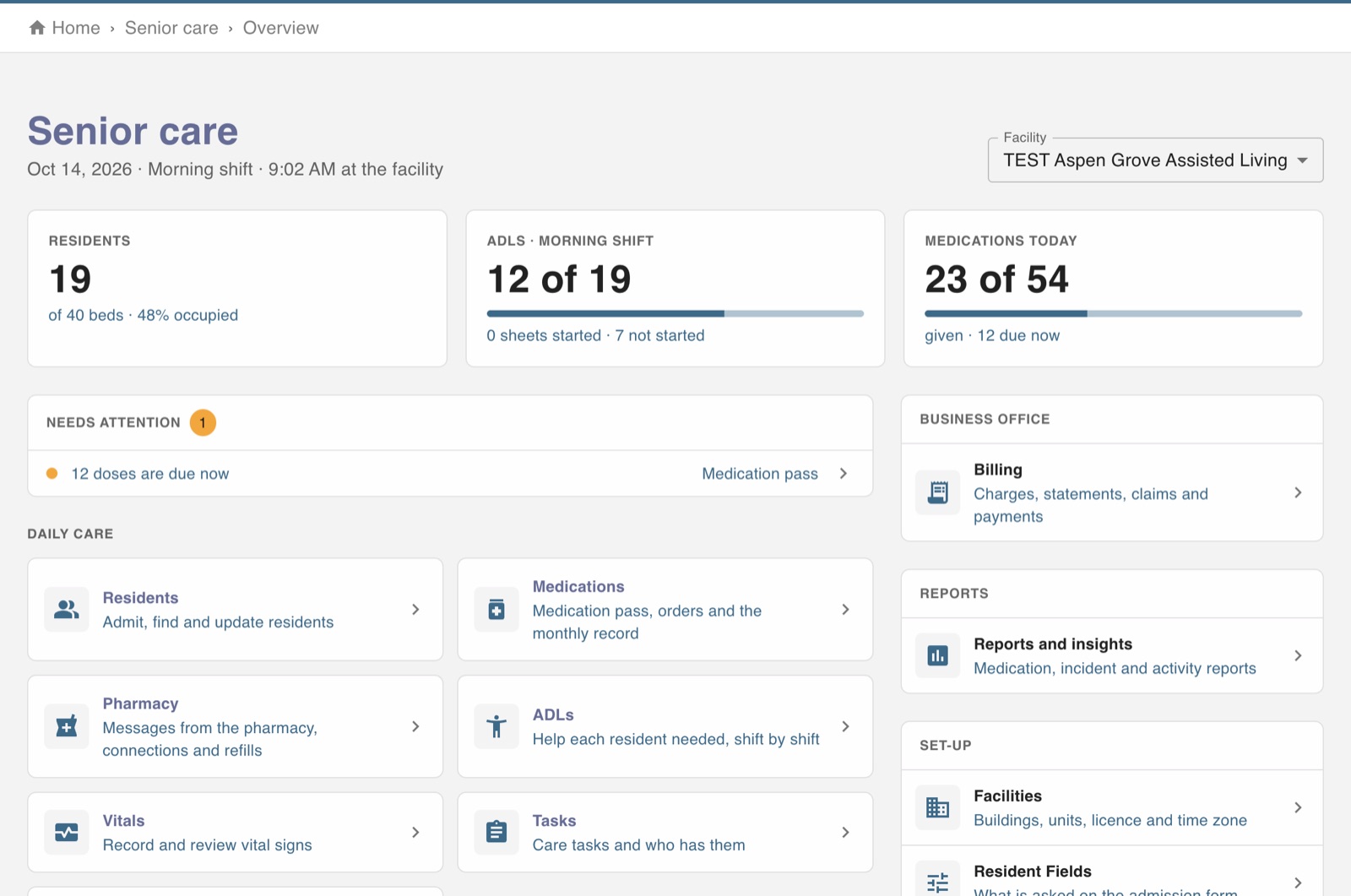The height and width of the screenshot is (896, 1351).
Task: Click the Home icon in breadcrumb
Action: point(37,28)
